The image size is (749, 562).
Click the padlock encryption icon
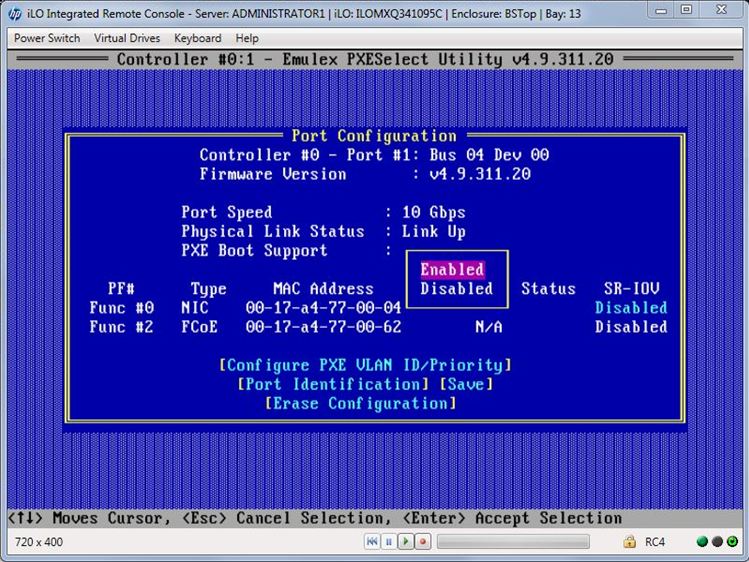(x=630, y=542)
